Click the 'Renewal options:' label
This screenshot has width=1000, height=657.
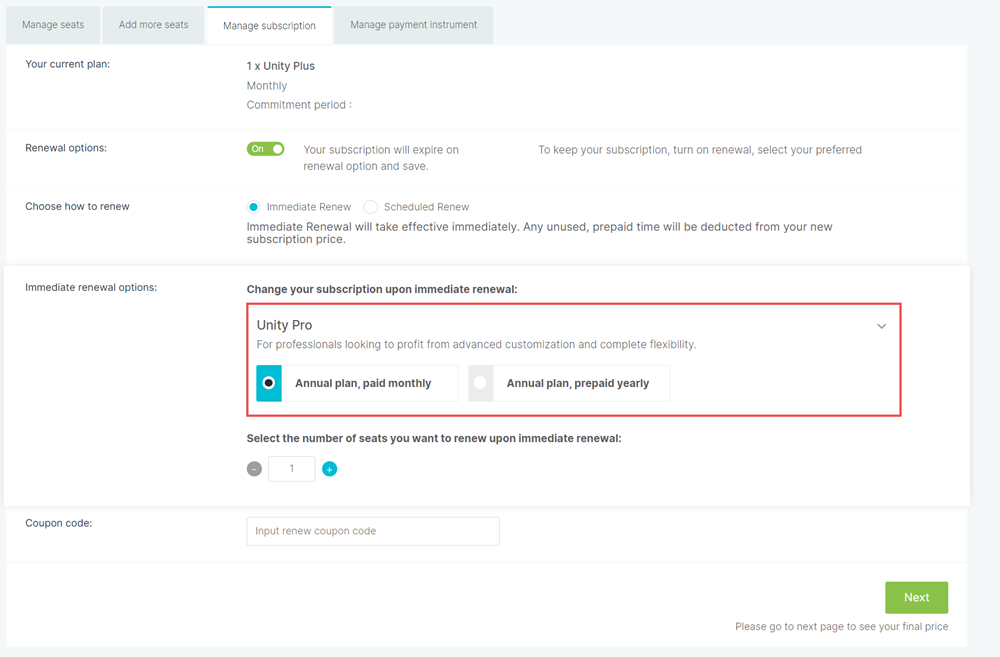pos(66,147)
